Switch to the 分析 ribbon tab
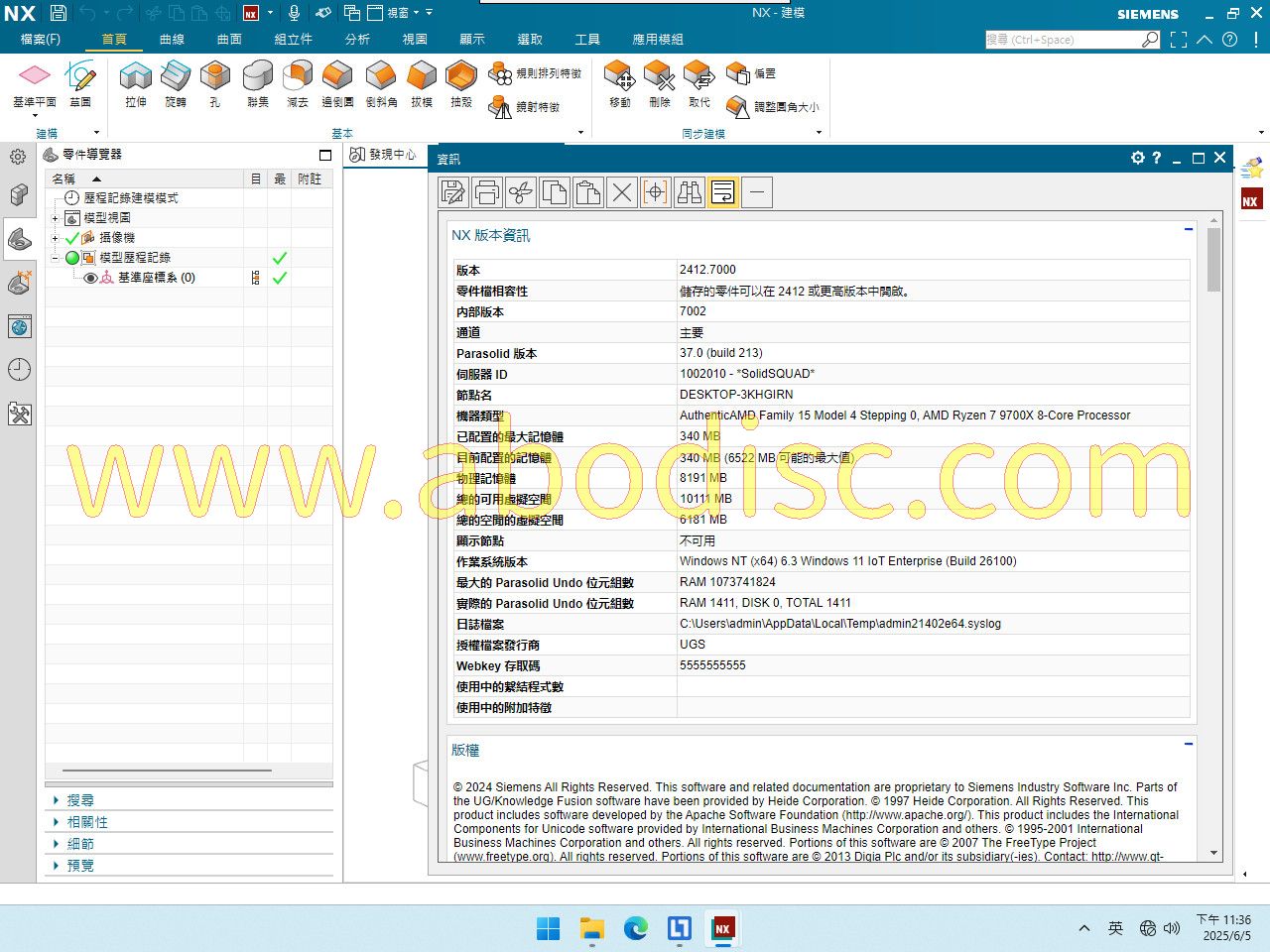Screen dimensions: 1270x952 [x=357, y=40]
